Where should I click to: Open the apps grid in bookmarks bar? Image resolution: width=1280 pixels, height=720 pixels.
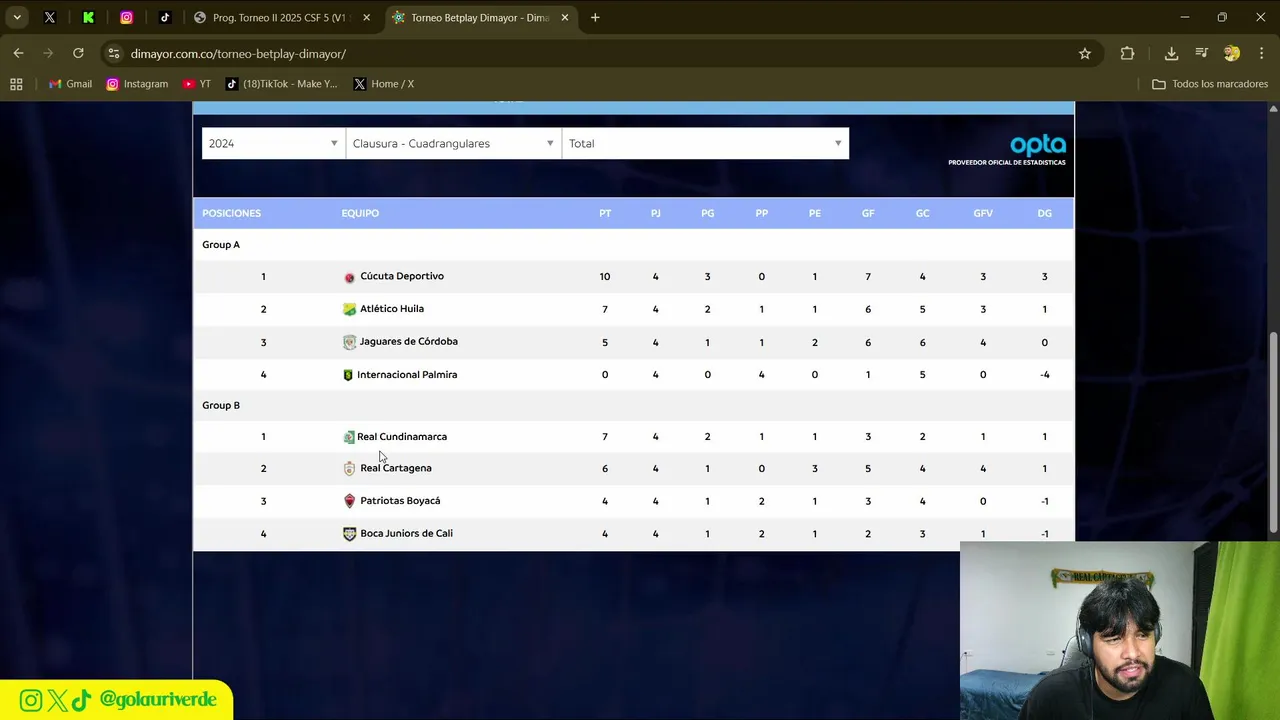click(x=16, y=84)
